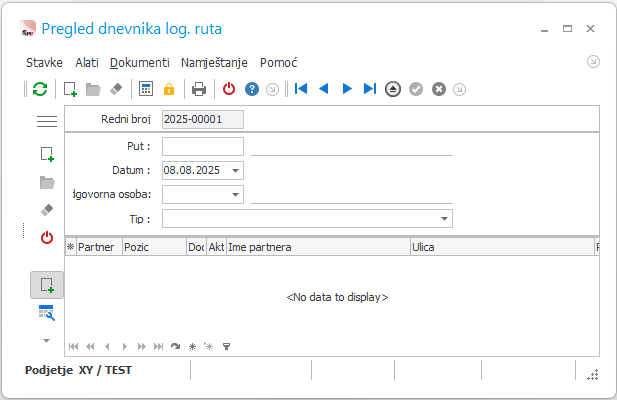This screenshot has width=617, height=400.
Task: Click the dark cancel X circle icon
Action: pos(439,89)
